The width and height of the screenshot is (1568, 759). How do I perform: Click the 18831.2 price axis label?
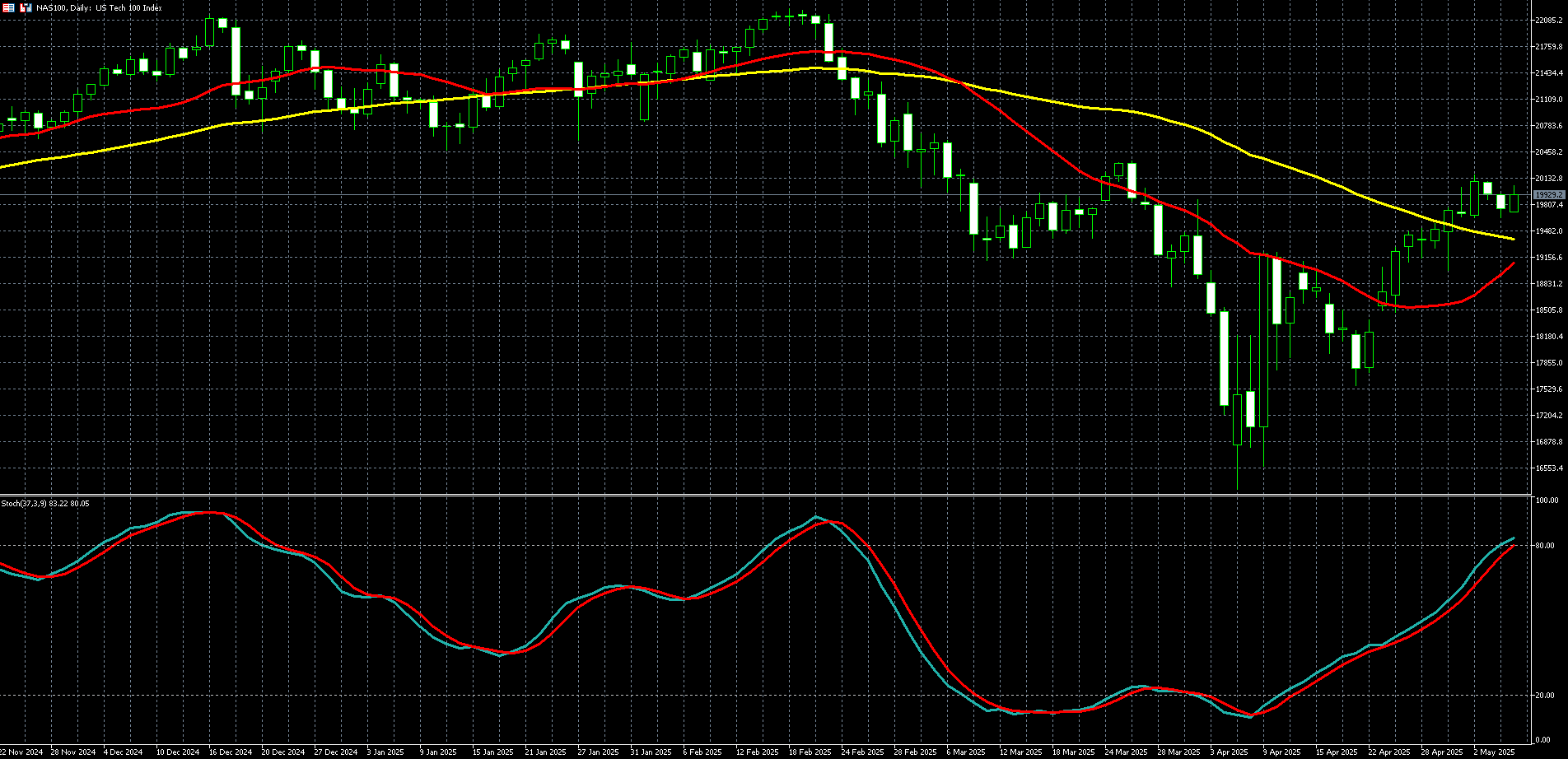click(x=1548, y=284)
